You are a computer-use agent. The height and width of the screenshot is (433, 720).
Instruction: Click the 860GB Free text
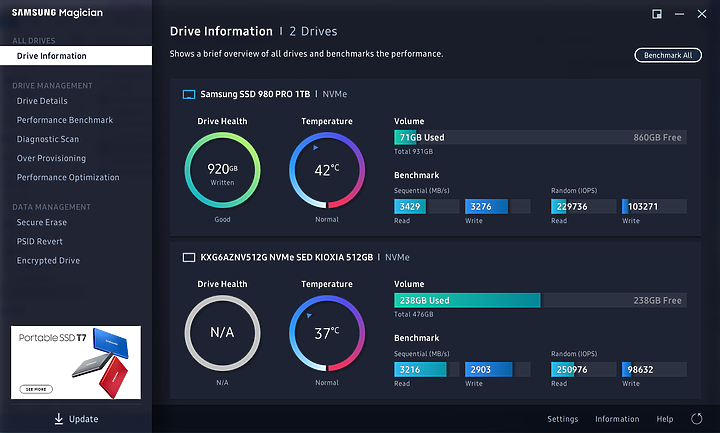pos(657,137)
